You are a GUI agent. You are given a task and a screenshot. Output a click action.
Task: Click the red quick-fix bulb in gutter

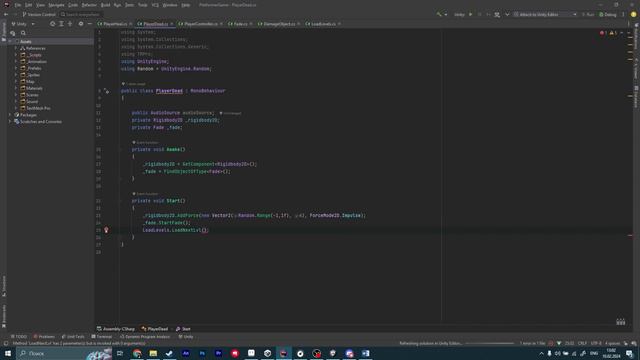[106, 230]
